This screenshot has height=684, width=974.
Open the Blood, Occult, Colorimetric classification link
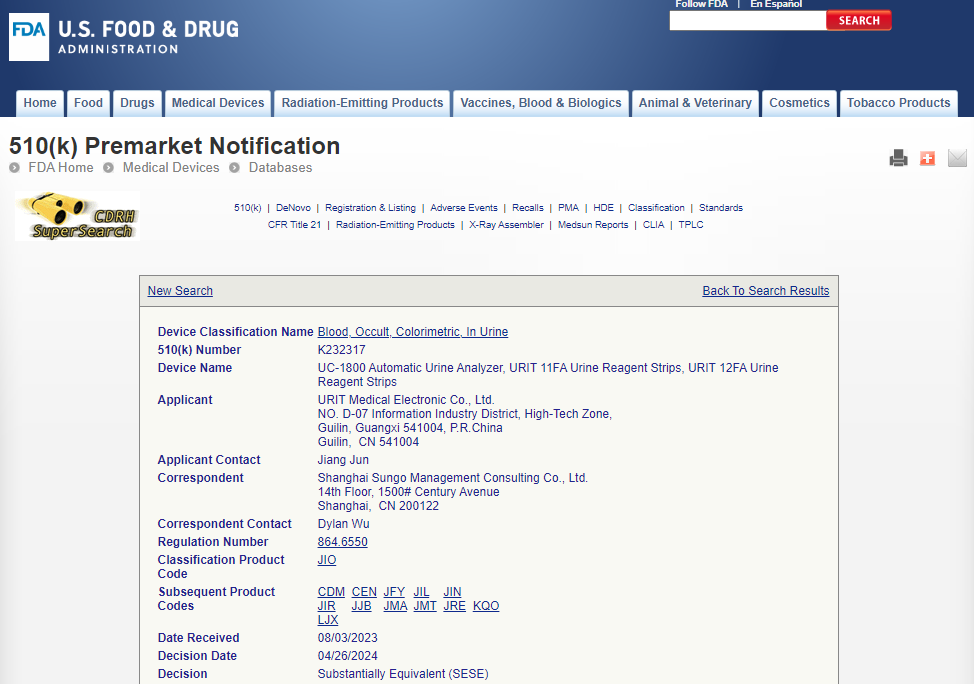point(412,332)
